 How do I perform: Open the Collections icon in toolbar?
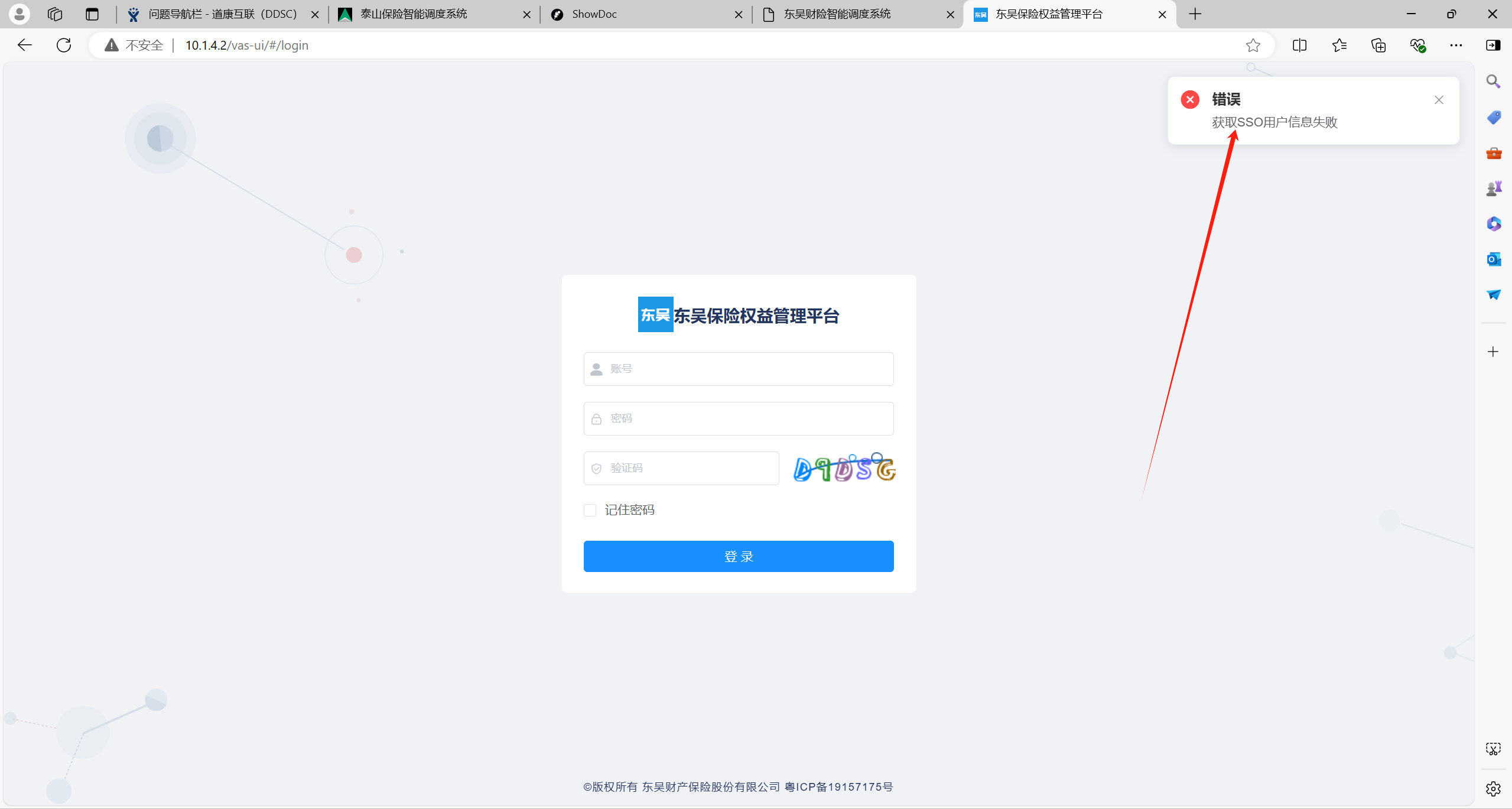(1378, 46)
